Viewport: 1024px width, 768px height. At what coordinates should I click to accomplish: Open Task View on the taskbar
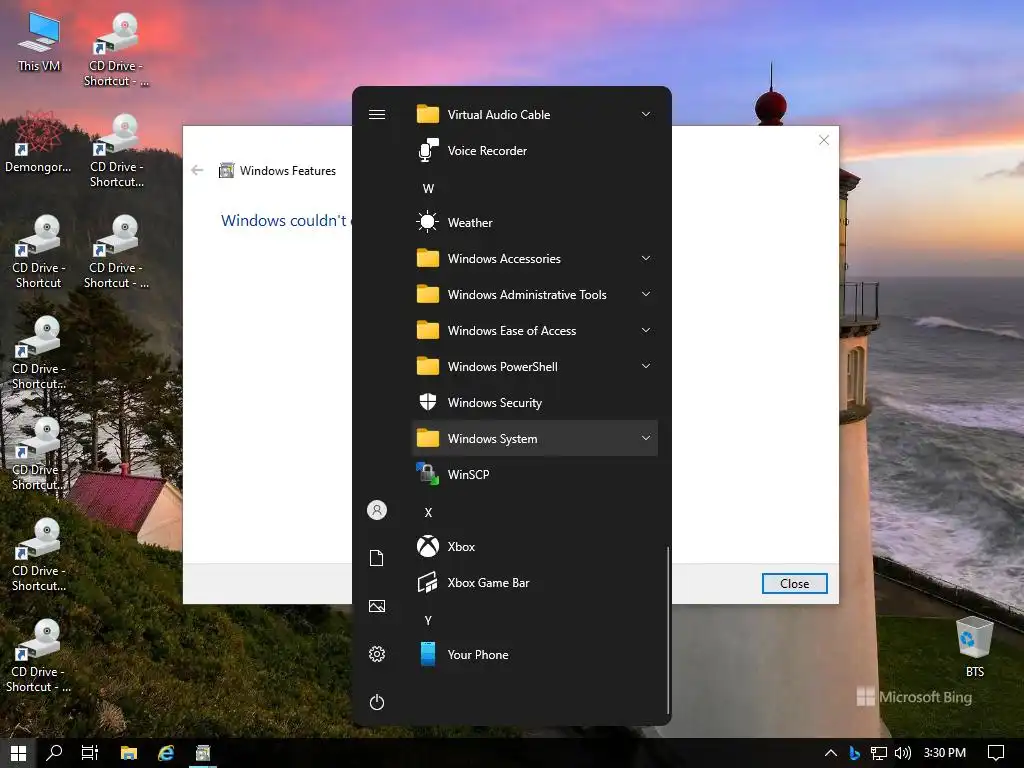point(90,753)
